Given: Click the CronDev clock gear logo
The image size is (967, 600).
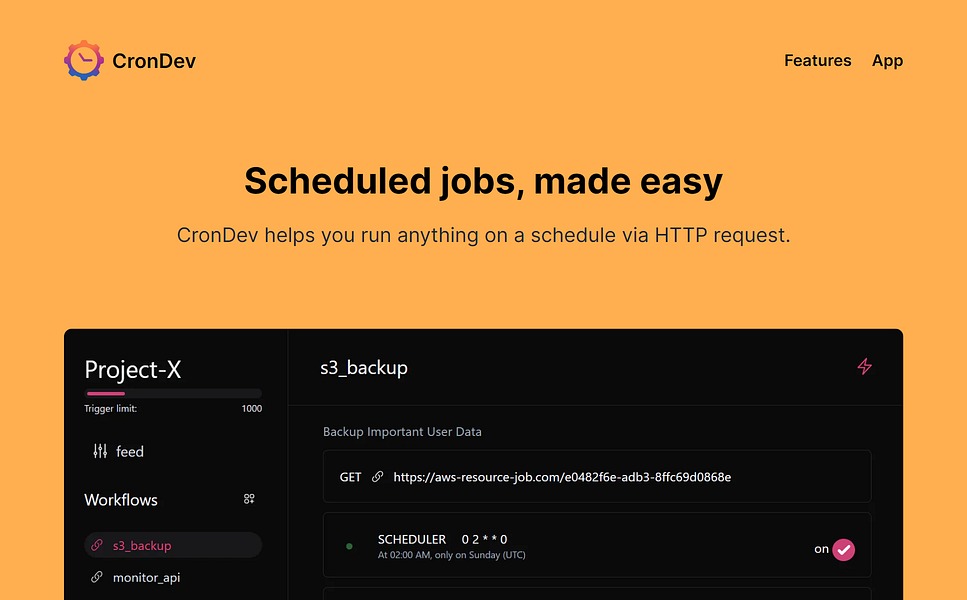Looking at the screenshot, I should pos(84,60).
